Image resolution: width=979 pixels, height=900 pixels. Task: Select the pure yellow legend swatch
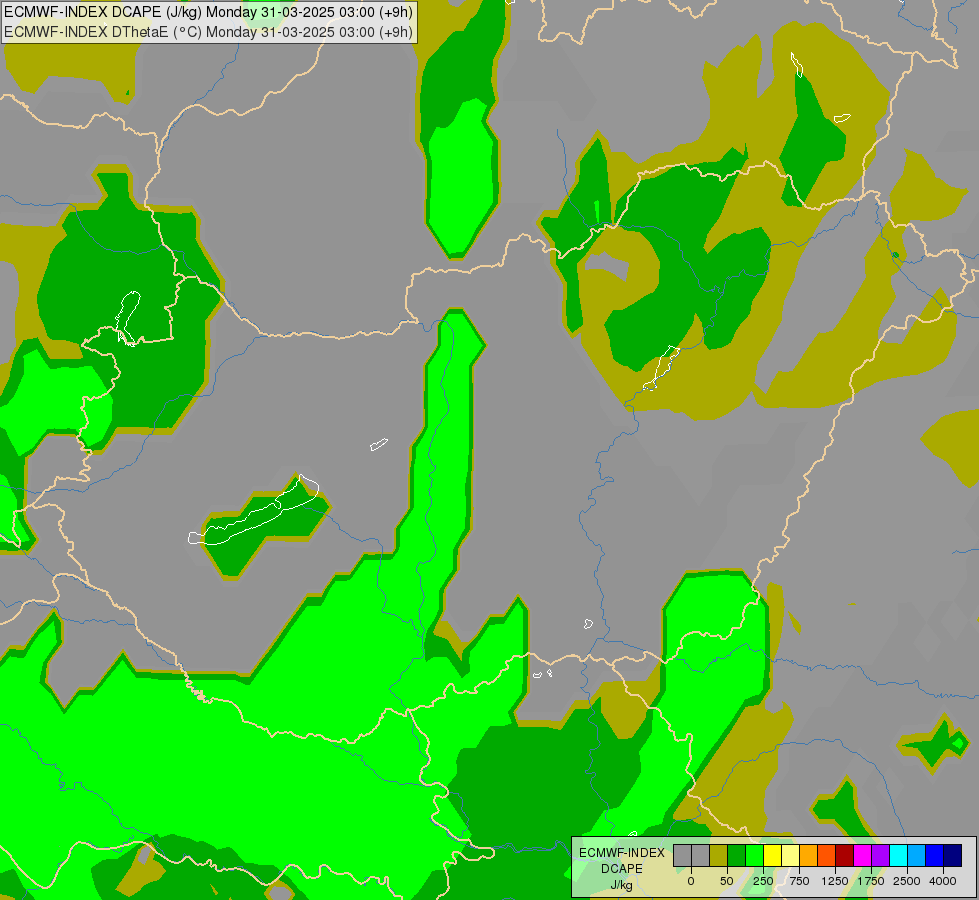pos(773,856)
